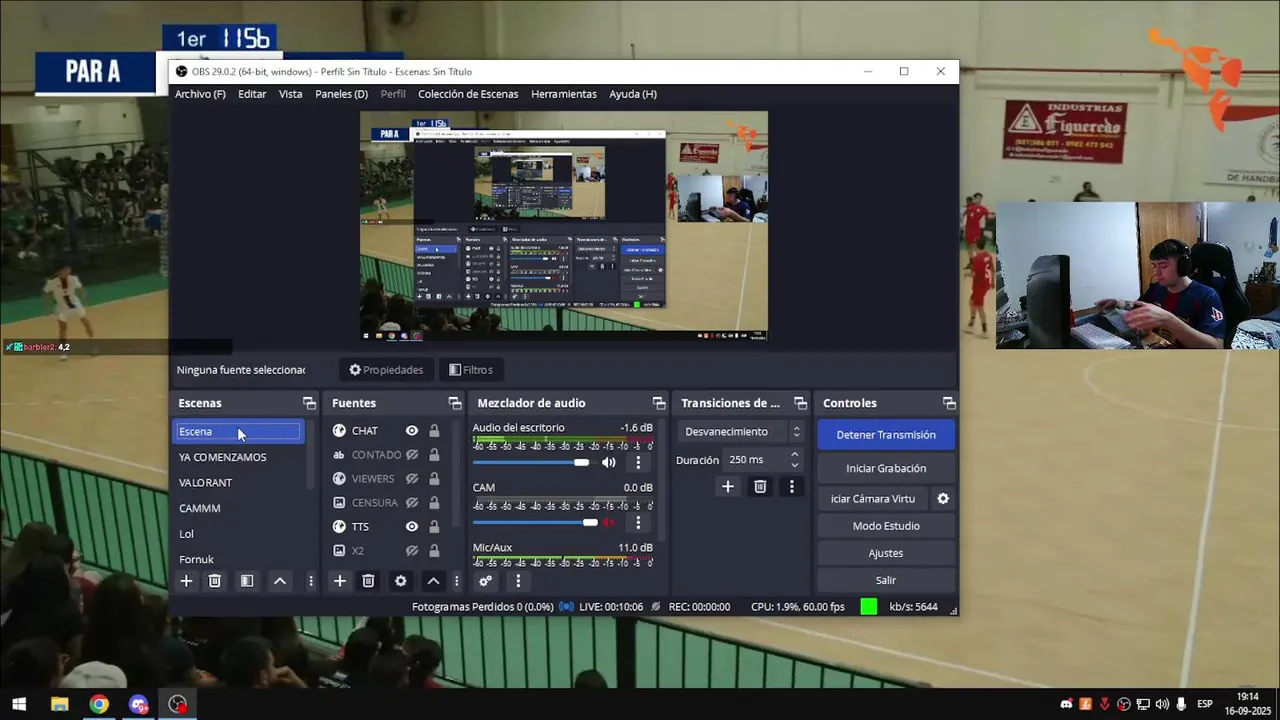Viewport: 1280px width, 720px height.
Task: Open Windows Start menu
Action: (19, 704)
